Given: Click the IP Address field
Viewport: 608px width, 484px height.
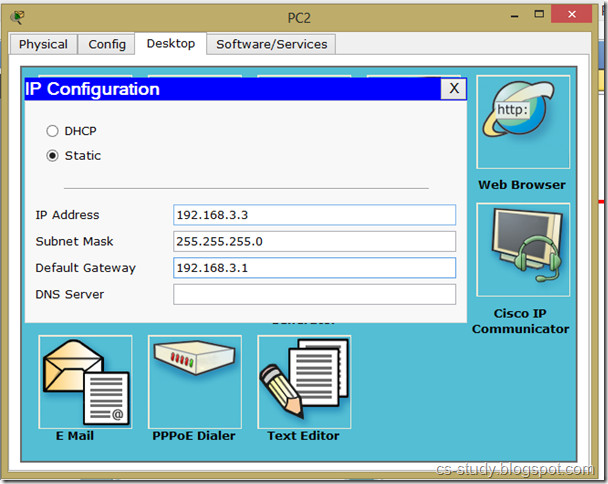Looking at the screenshot, I should [314, 215].
